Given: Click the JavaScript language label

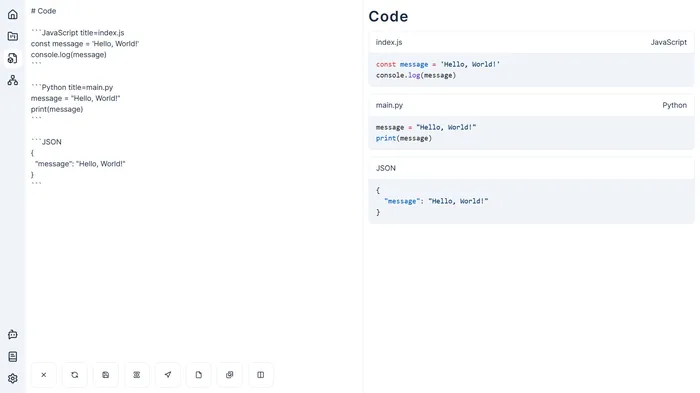Looking at the screenshot, I should [x=668, y=42].
